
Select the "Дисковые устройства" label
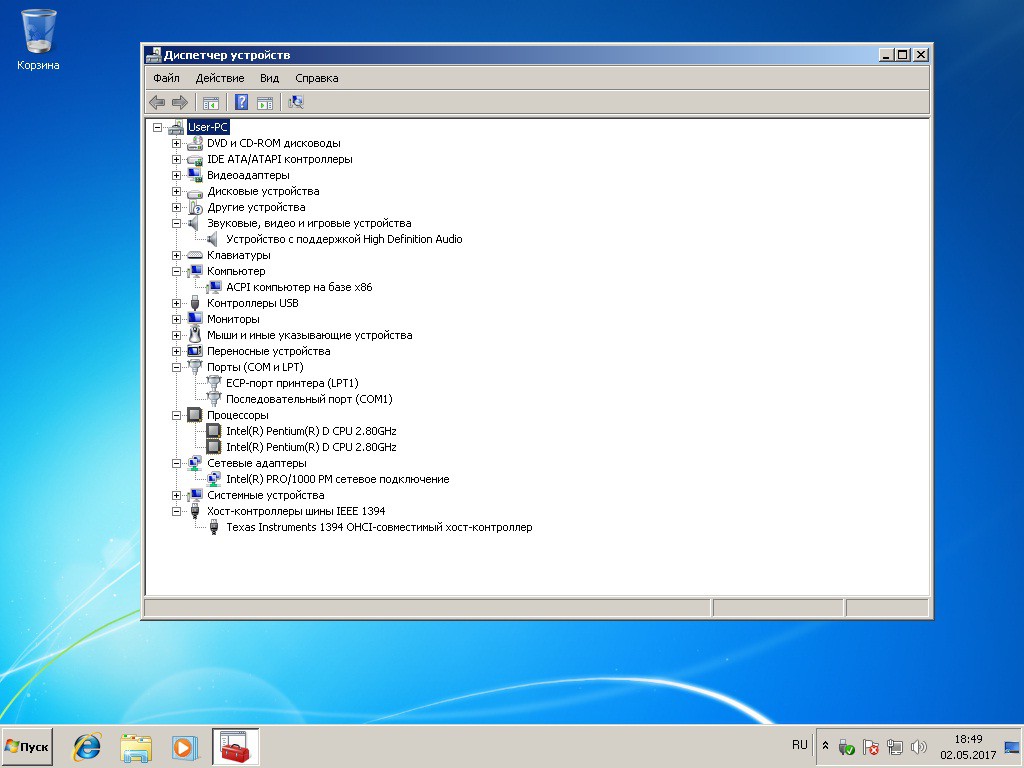tap(263, 191)
